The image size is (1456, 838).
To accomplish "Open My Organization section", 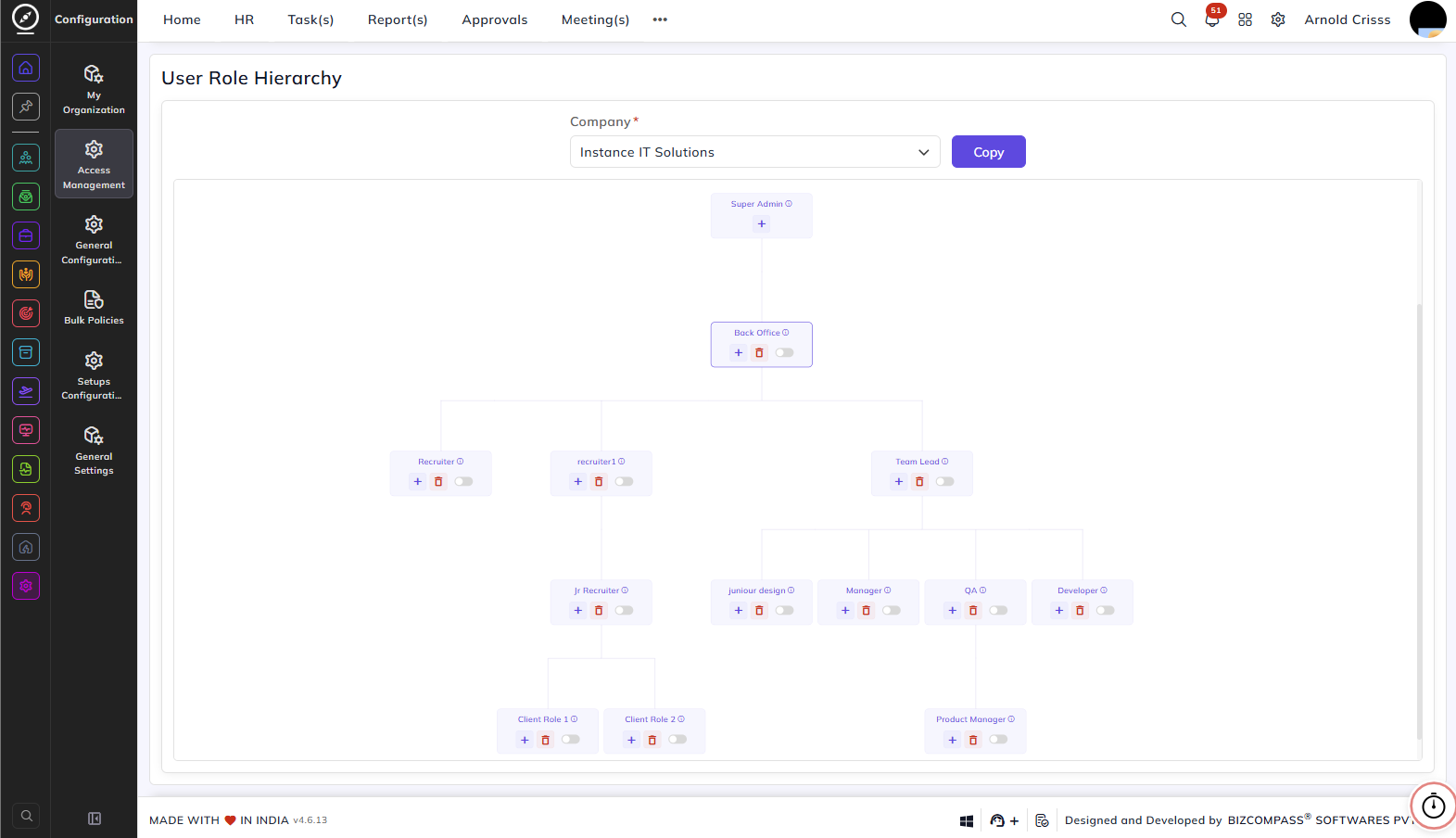I will click(94, 89).
